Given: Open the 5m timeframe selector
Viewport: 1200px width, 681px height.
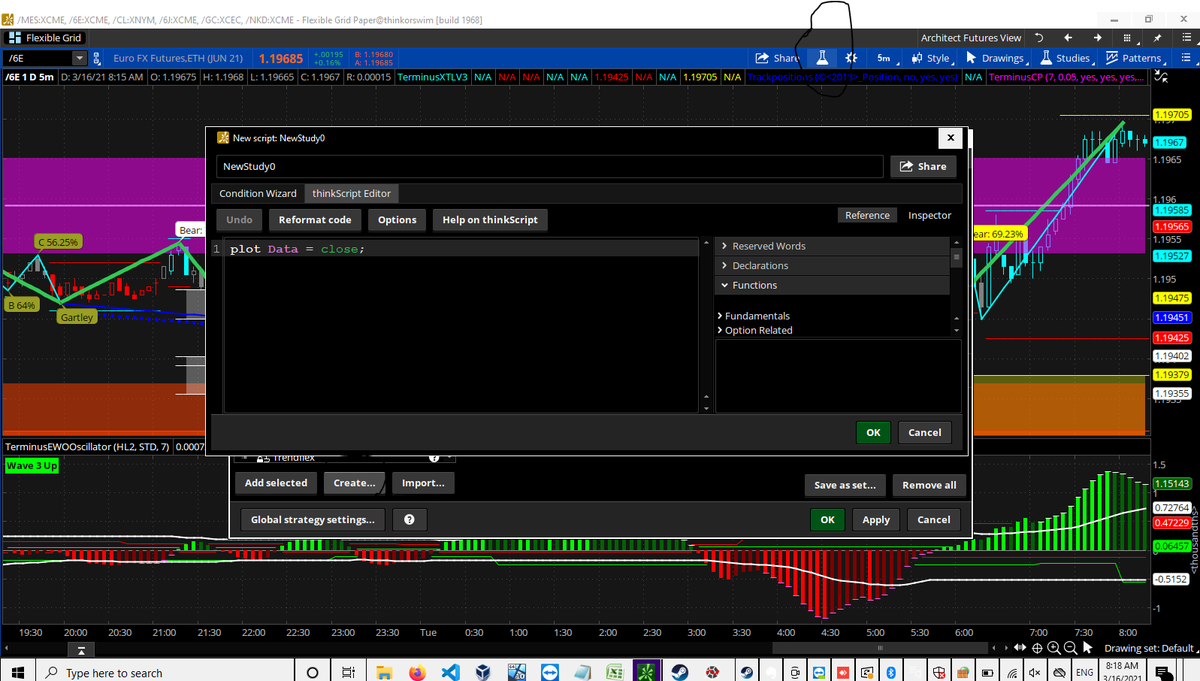Looking at the screenshot, I should pyautogui.click(x=884, y=58).
